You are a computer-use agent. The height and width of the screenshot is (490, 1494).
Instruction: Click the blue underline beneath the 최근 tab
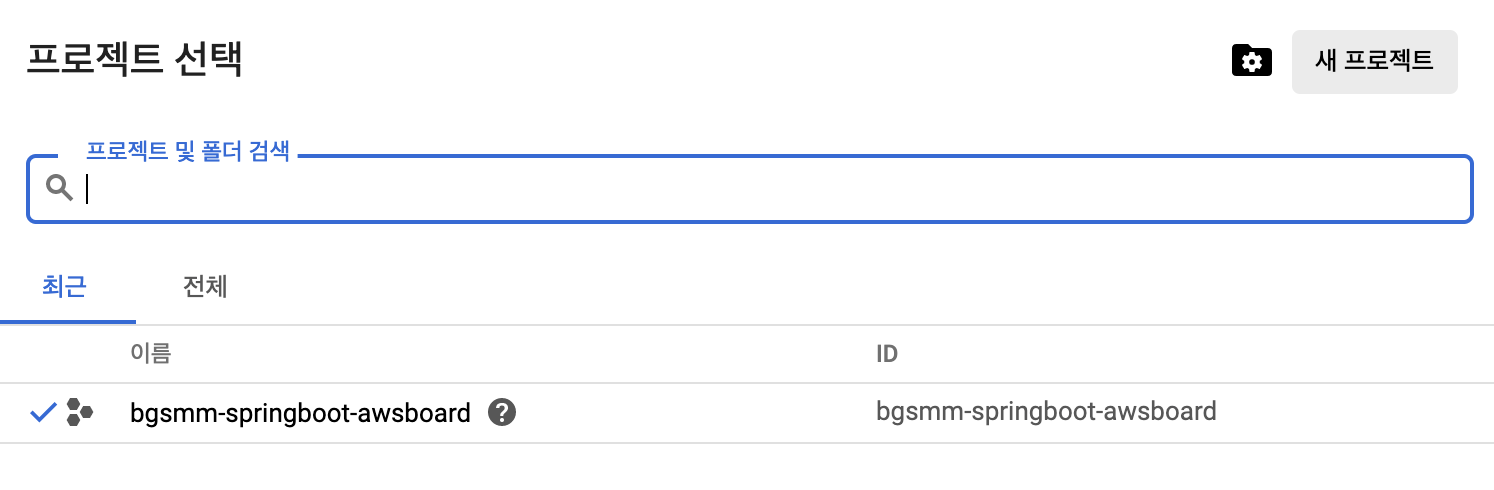coord(68,322)
